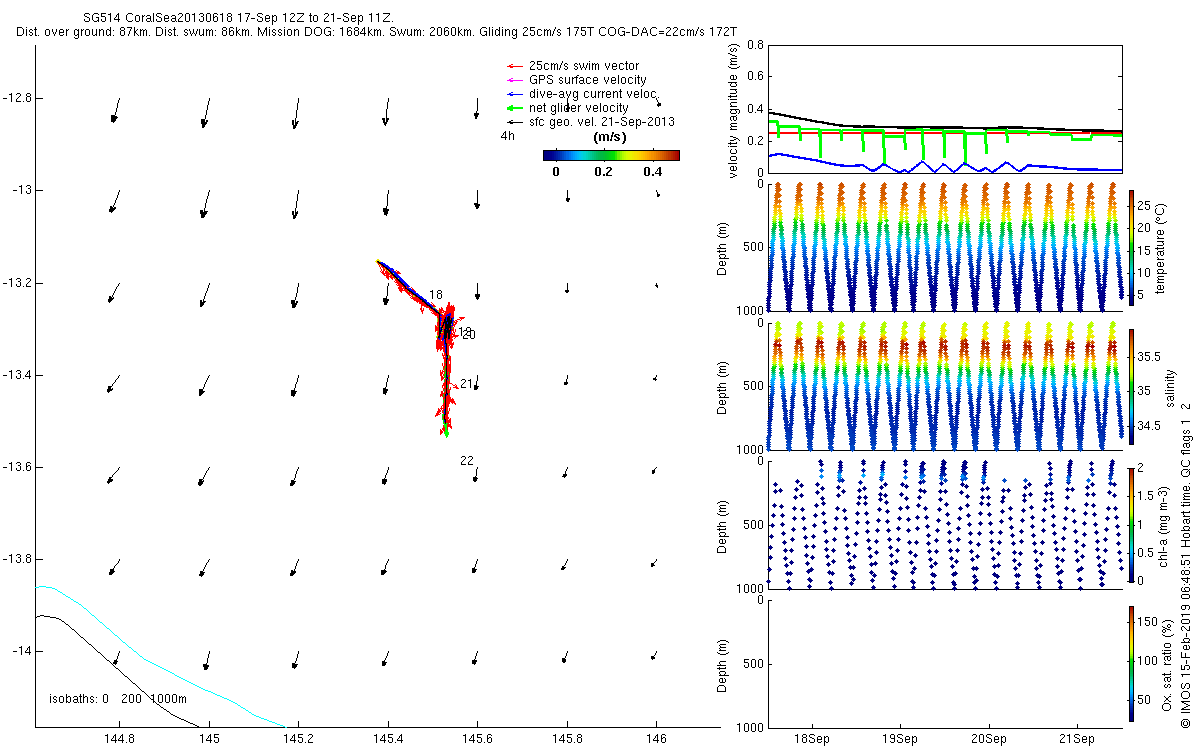Image resolution: width=1200 pixels, height=750 pixels.
Task: Select the 'dive-avg current veloc.' legend label
Action: click(x=595, y=94)
